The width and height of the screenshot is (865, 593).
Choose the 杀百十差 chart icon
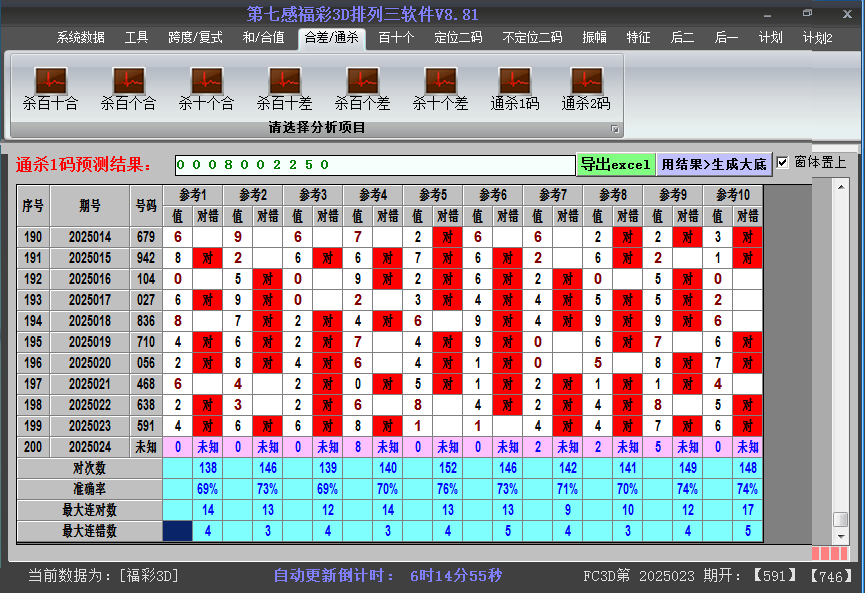coord(284,80)
